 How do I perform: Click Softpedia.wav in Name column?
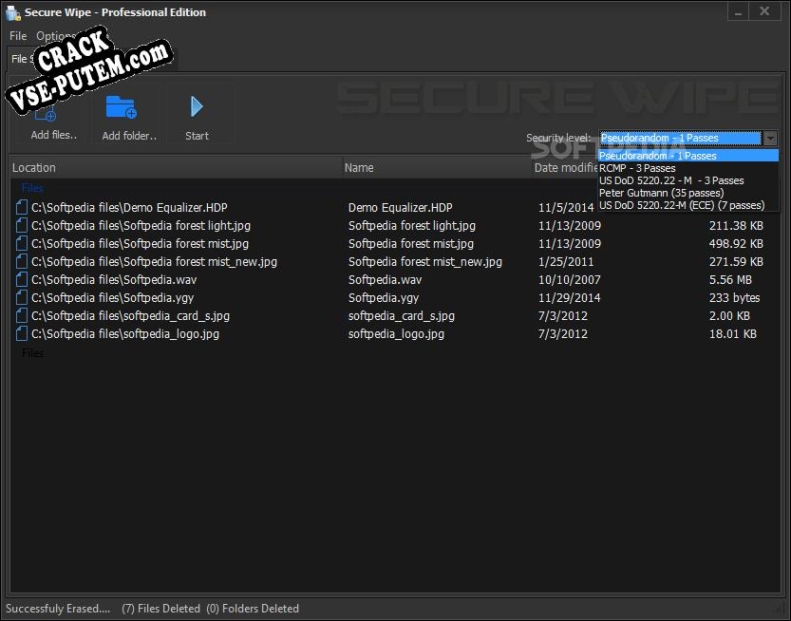point(385,279)
